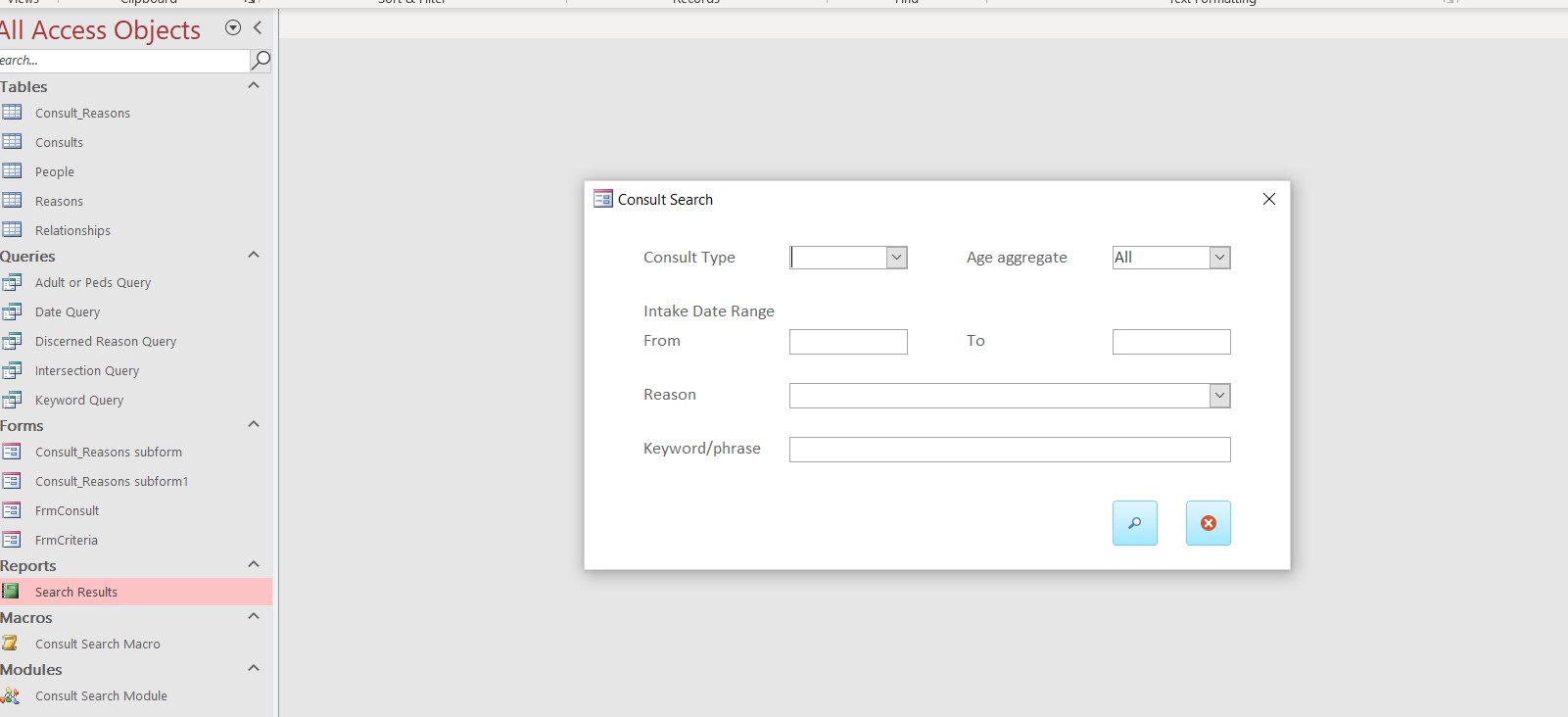Screen dimensions: 1568x717
Task: Collapse the Macros group
Action: [254, 617]
